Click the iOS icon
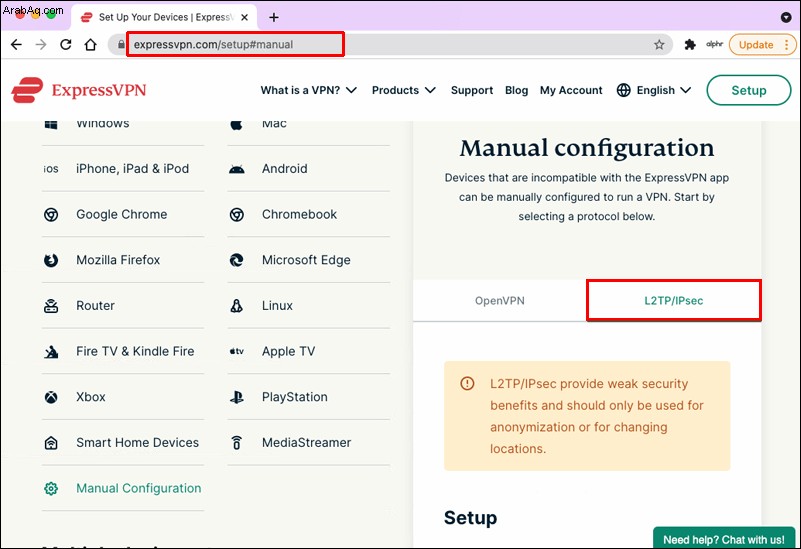Viewport: 801px width, 549px height. pos(51,169)
